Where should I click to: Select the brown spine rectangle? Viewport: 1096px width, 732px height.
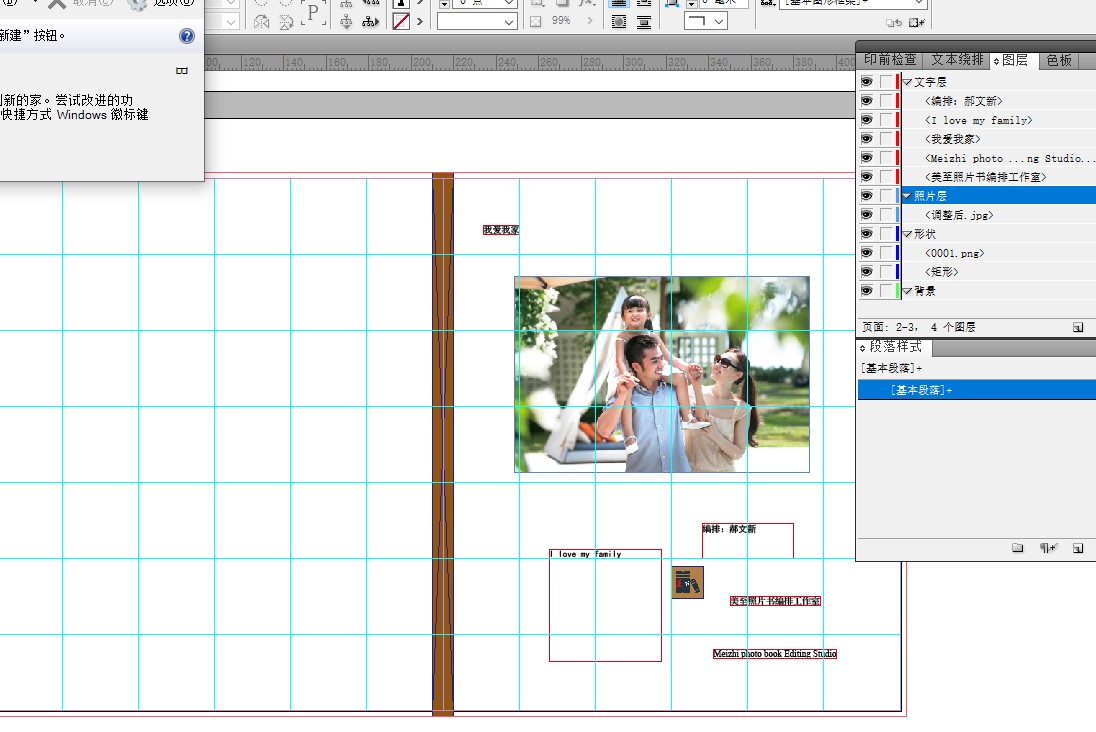(x=443, y=444)
